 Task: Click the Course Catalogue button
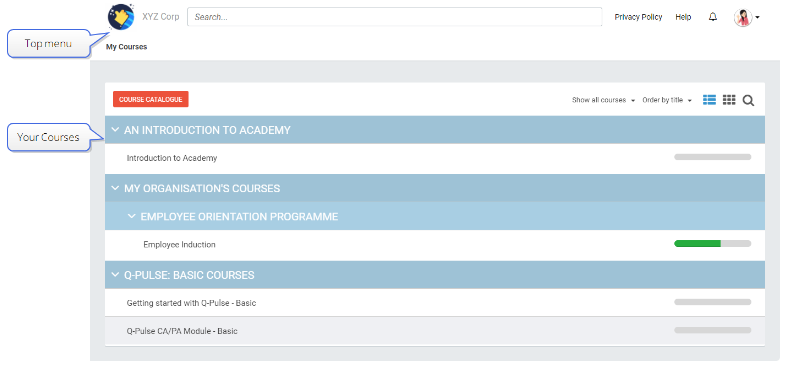[x=151, y=99]
